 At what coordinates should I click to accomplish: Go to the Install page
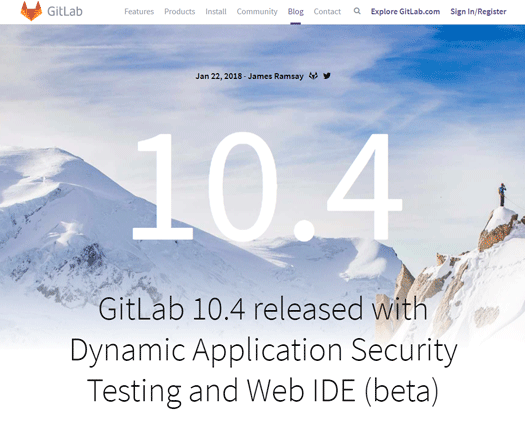(216, 12)
